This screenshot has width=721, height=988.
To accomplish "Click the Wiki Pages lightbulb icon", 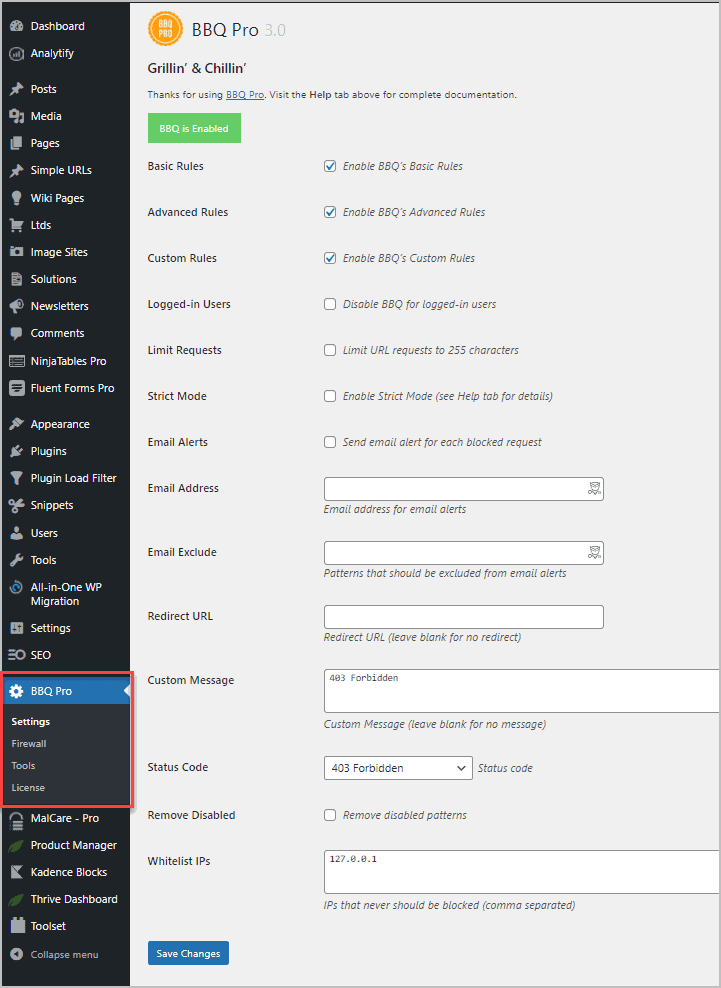I will (16, 198).
